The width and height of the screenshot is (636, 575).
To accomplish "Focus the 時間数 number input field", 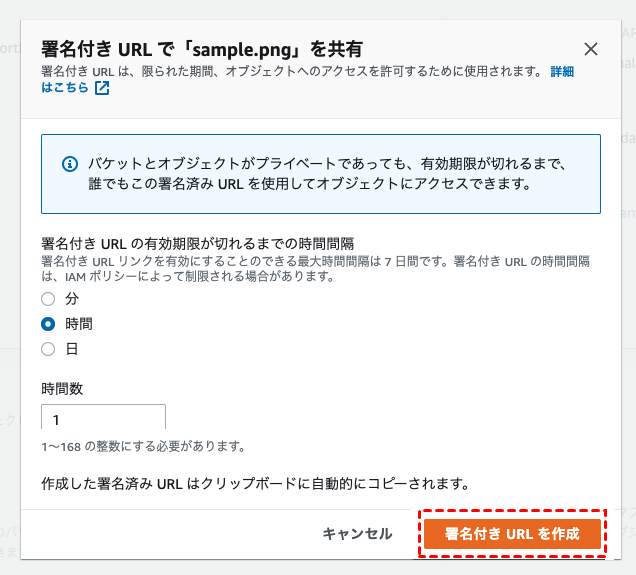I will tap(103, 419).
